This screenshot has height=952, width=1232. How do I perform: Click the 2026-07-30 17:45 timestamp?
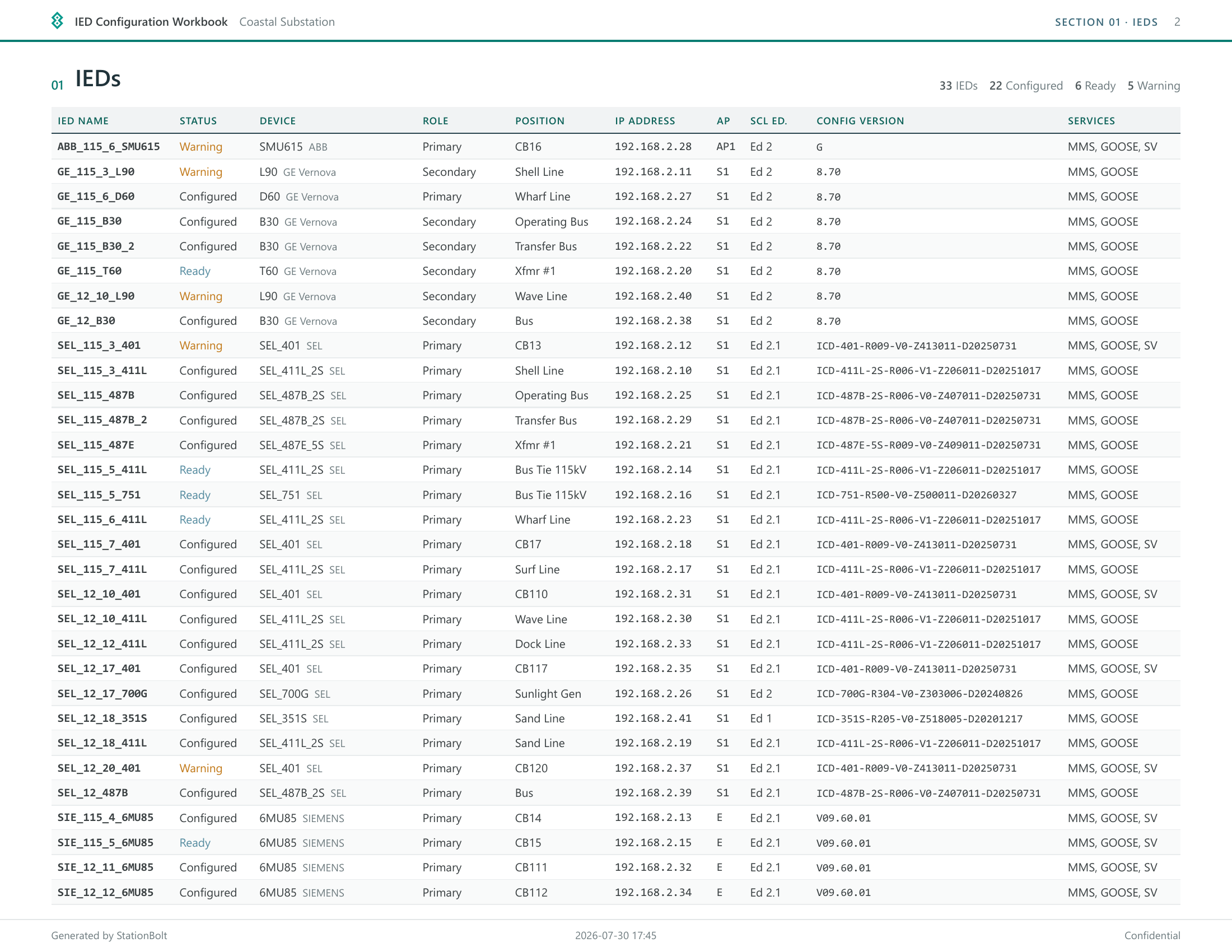click(615, 936)
